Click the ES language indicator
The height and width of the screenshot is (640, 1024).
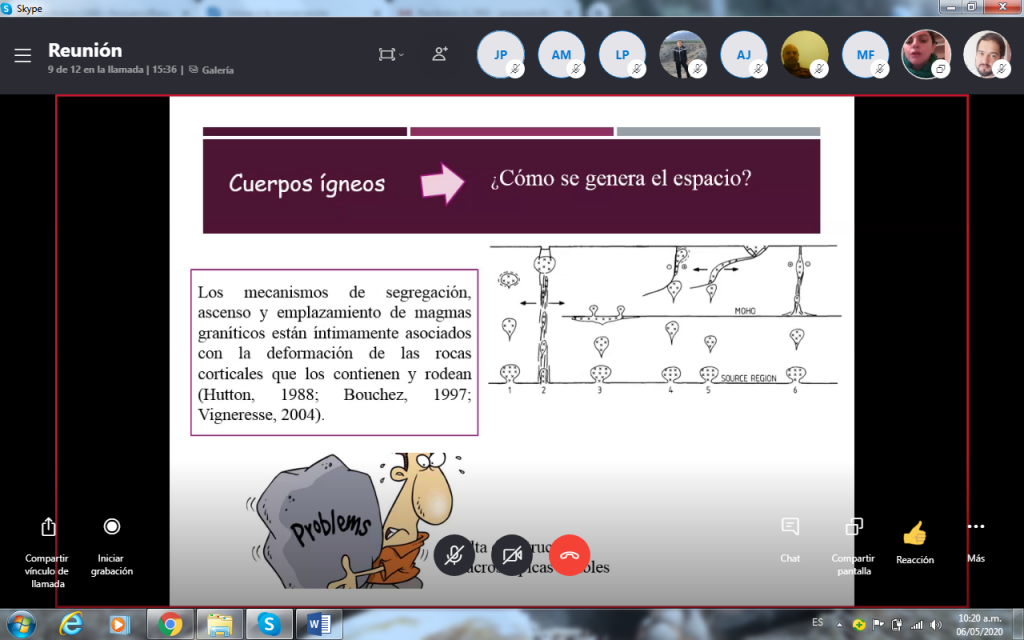[818, 622]
